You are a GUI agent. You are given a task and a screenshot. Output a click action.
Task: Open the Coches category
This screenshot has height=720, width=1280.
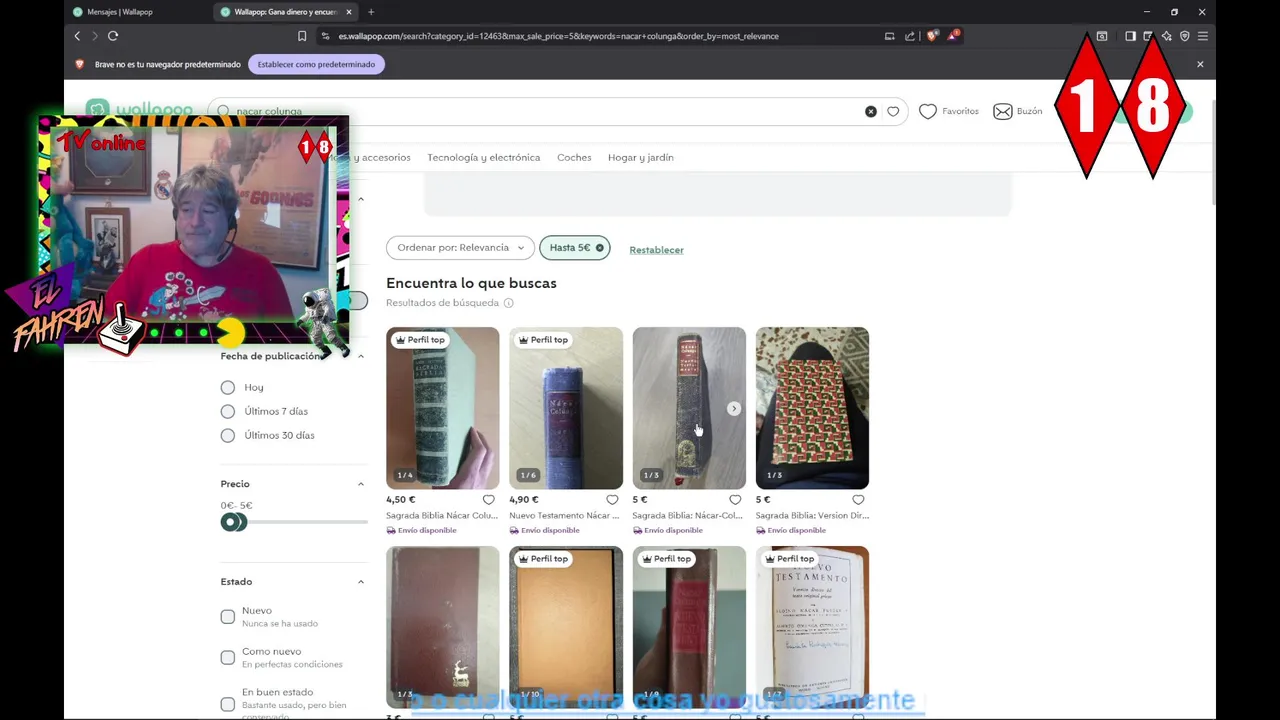pyautogui.click(x=574, y=157)
